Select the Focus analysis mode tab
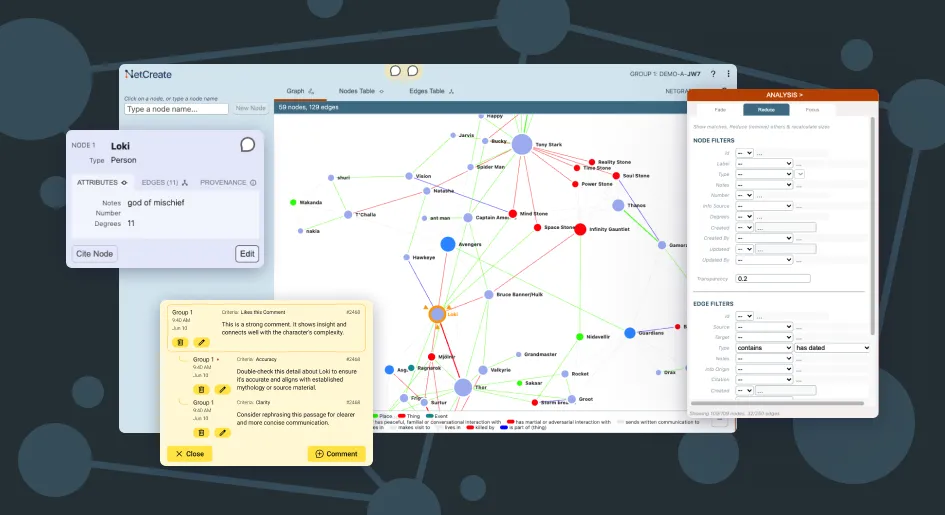945x515 pixels. pyautogui.click(x=812, y=110)
